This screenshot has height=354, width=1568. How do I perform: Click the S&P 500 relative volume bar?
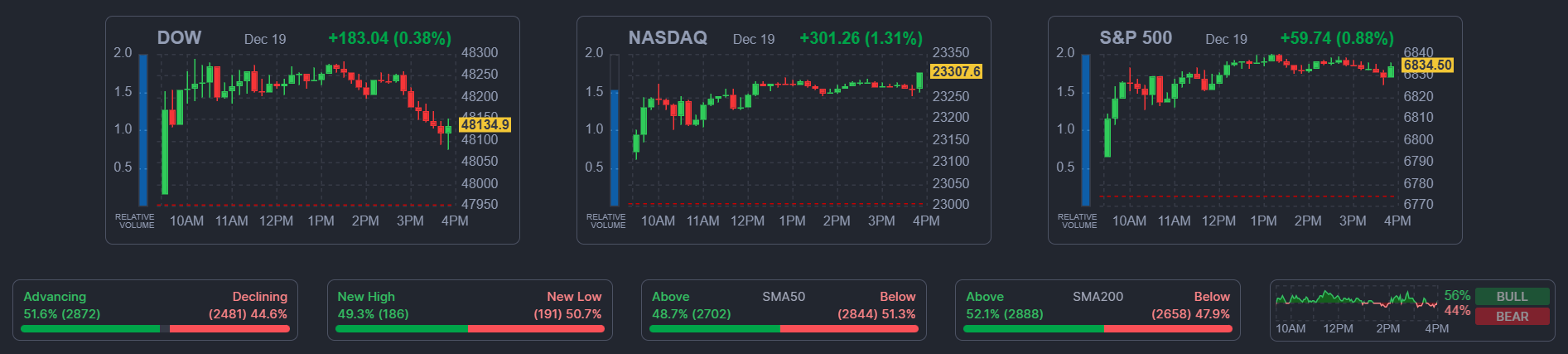tap(1086, 129)
